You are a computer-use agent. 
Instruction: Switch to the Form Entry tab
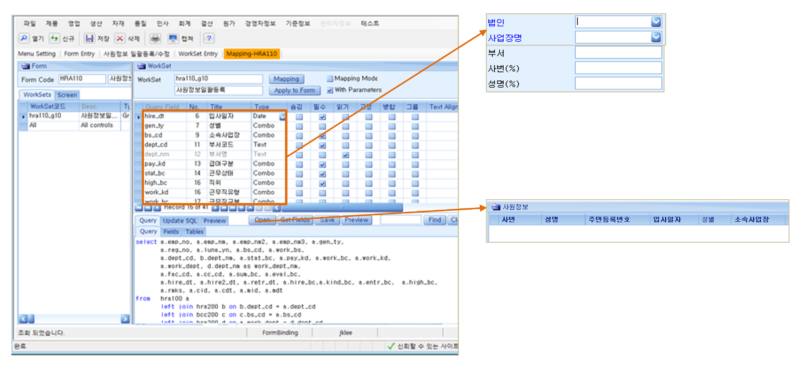[79, 54]
